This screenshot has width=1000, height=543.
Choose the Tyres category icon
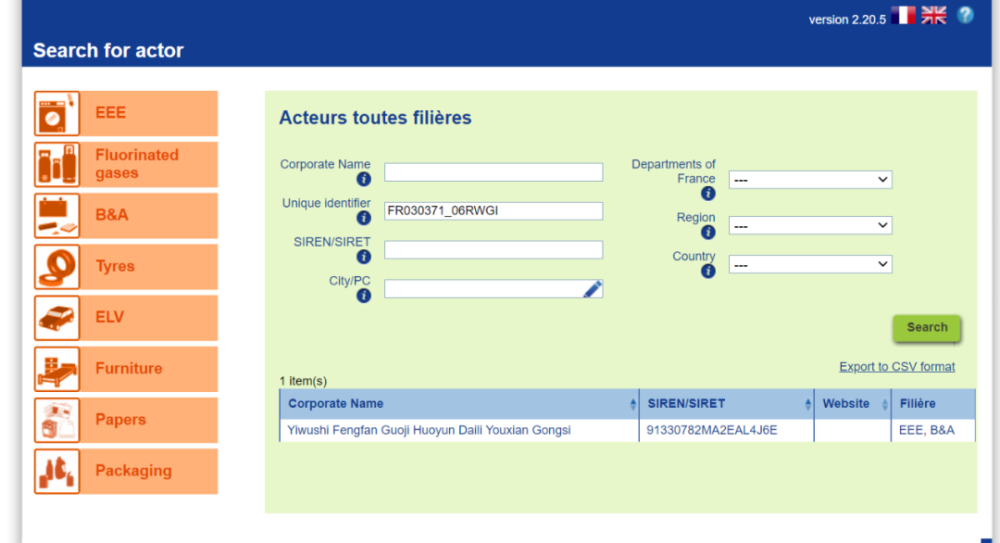57,266
